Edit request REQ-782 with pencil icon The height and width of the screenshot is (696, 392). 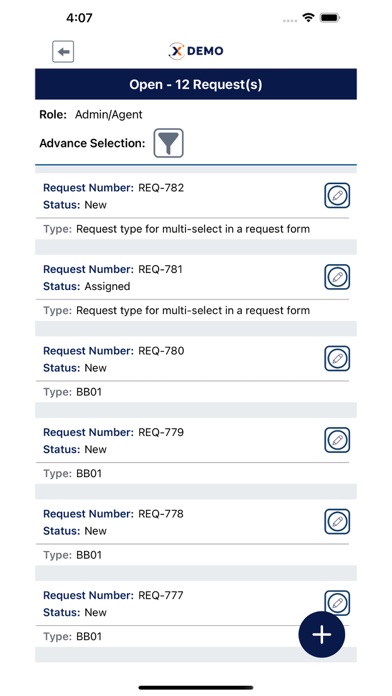click(x=337, y=195)
